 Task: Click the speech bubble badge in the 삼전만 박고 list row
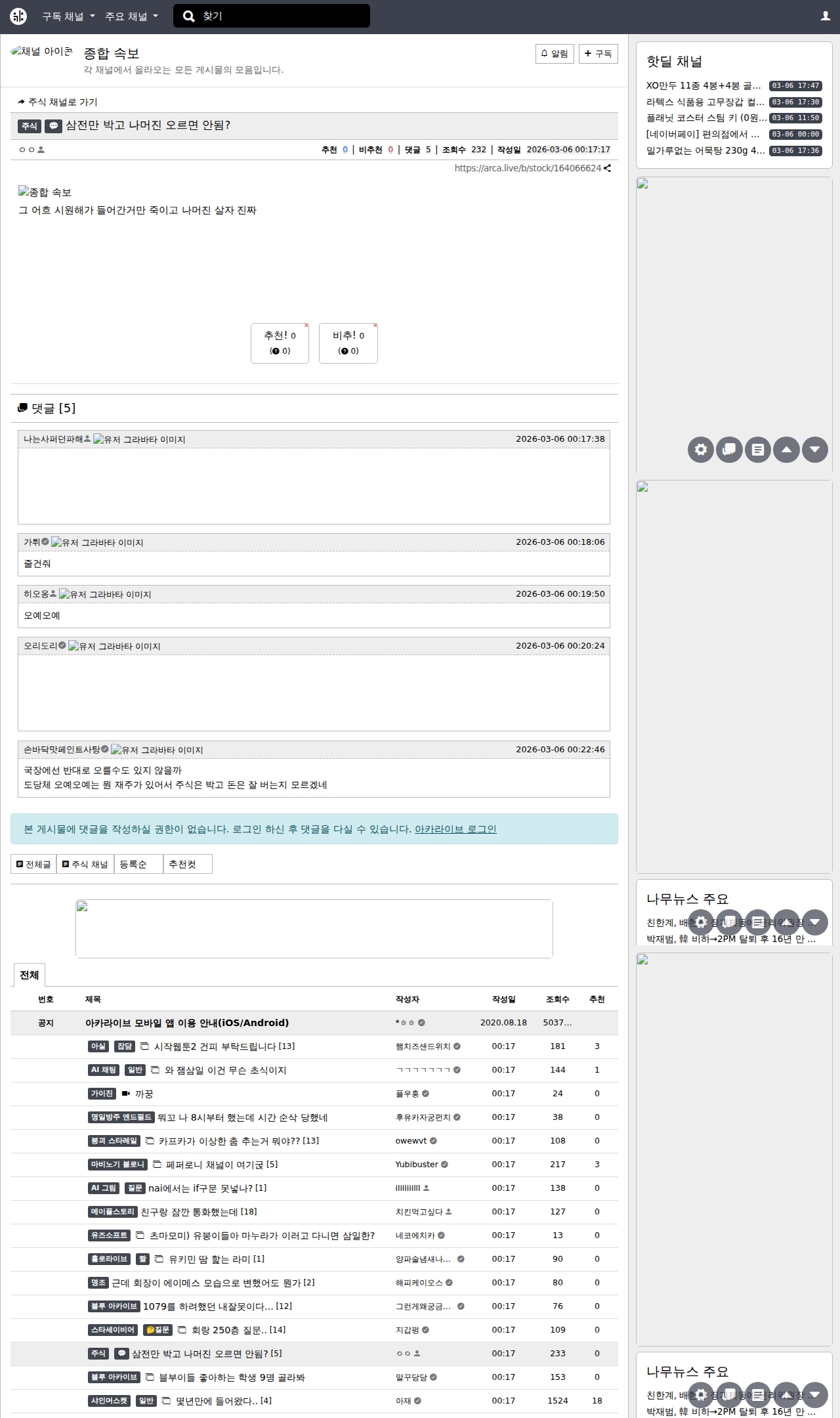(121, 1354)
